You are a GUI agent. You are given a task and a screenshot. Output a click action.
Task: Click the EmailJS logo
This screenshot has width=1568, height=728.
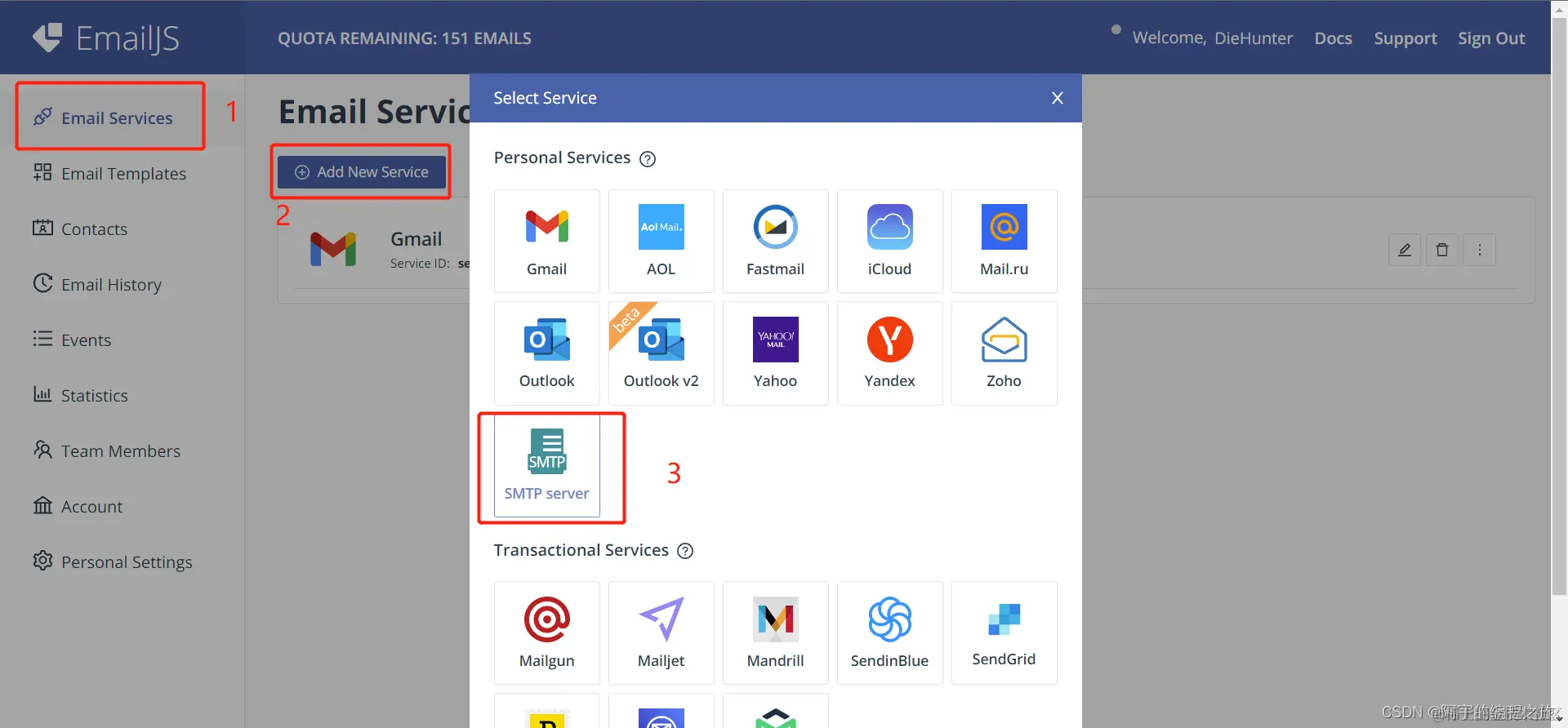coord(105,38)
